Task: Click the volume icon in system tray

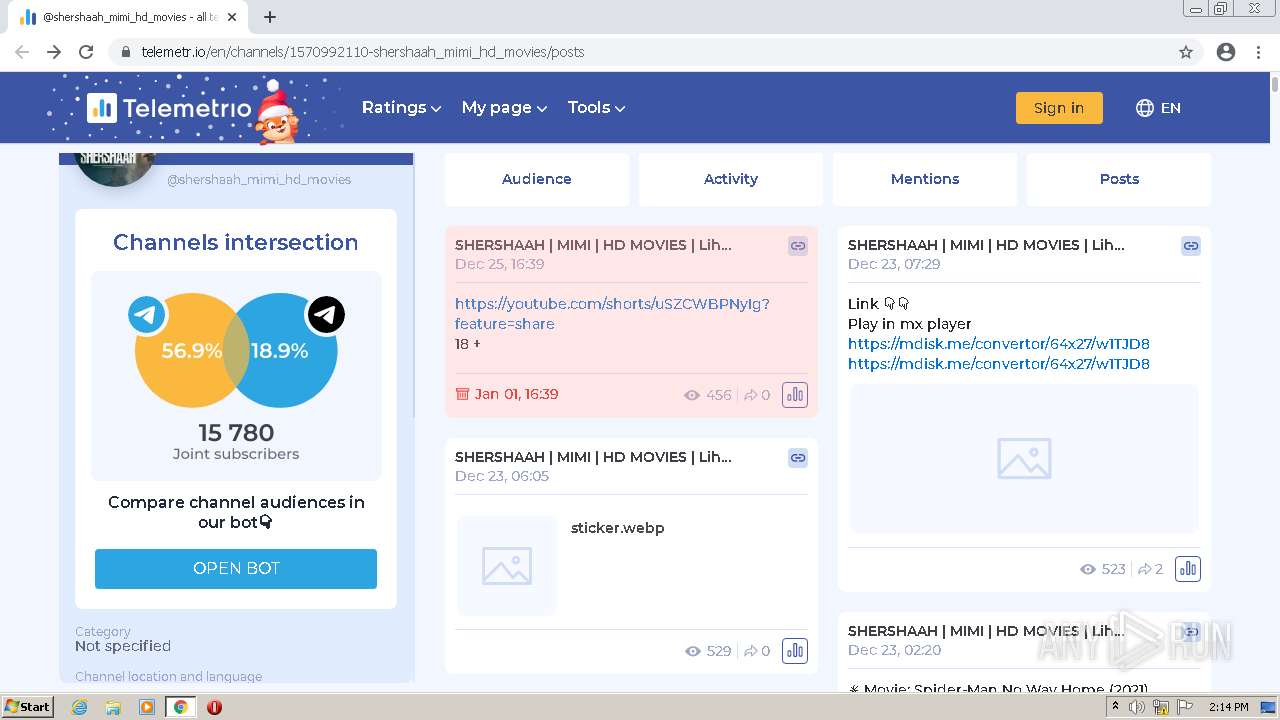Action: tap(1138, 707)
